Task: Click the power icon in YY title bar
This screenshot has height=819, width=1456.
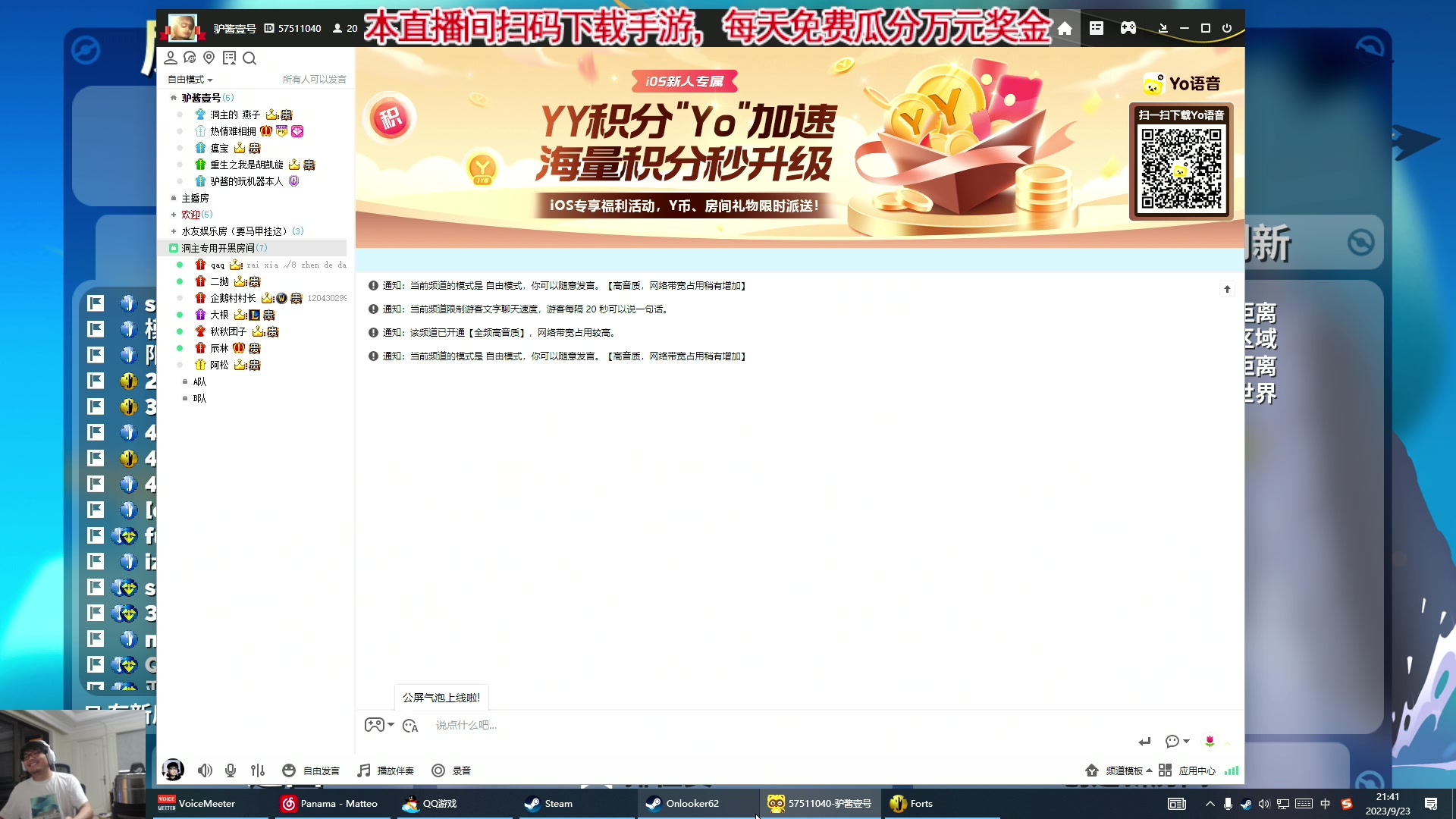Action: tap(1227, 28)
